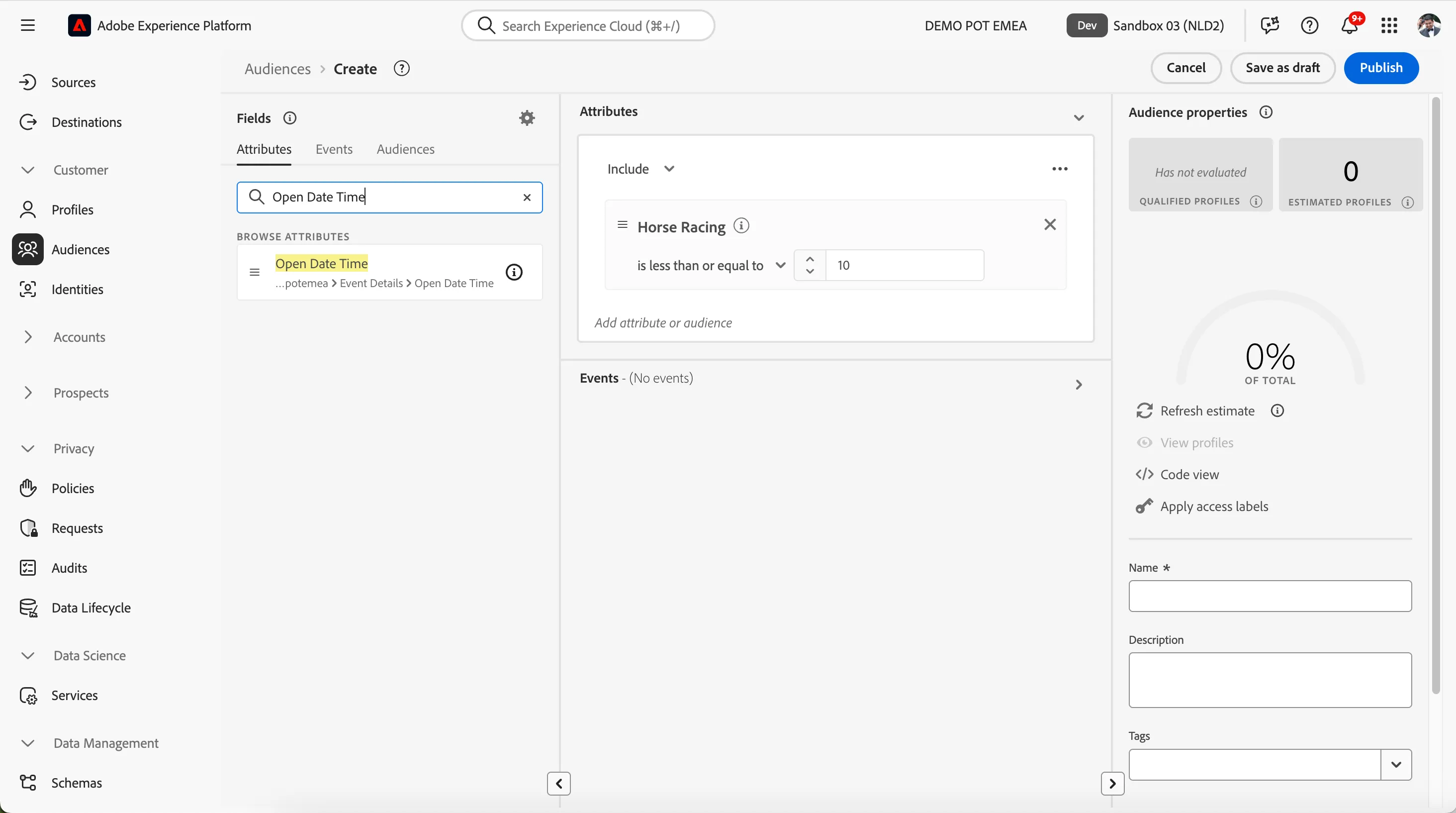The width and height of the screenshot is (1456, 813).
Task: Open the hamburger navigation menu
Action: [28, 25]
